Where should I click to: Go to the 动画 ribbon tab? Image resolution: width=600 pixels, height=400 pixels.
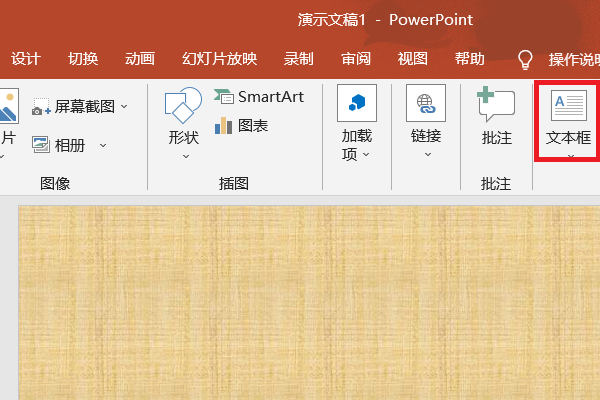point(139,58)
